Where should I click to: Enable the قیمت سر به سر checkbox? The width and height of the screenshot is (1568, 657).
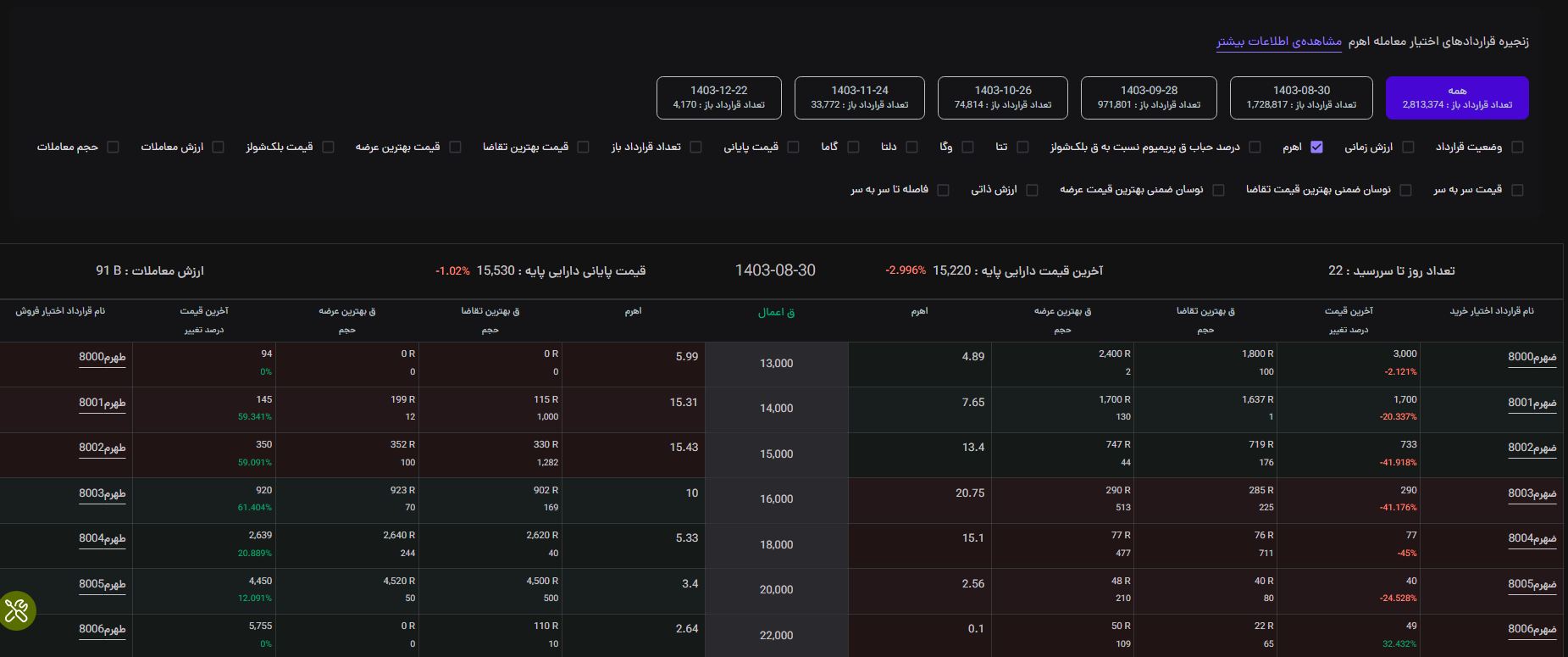coord(1517,190)
